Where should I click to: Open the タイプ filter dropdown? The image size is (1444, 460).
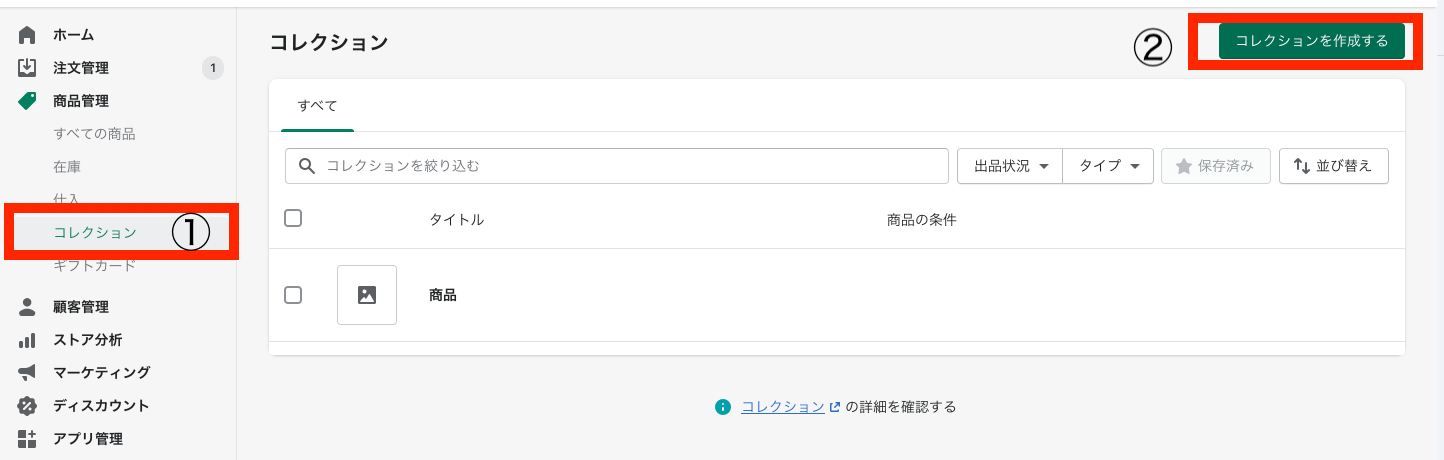tap(1108, 166)
